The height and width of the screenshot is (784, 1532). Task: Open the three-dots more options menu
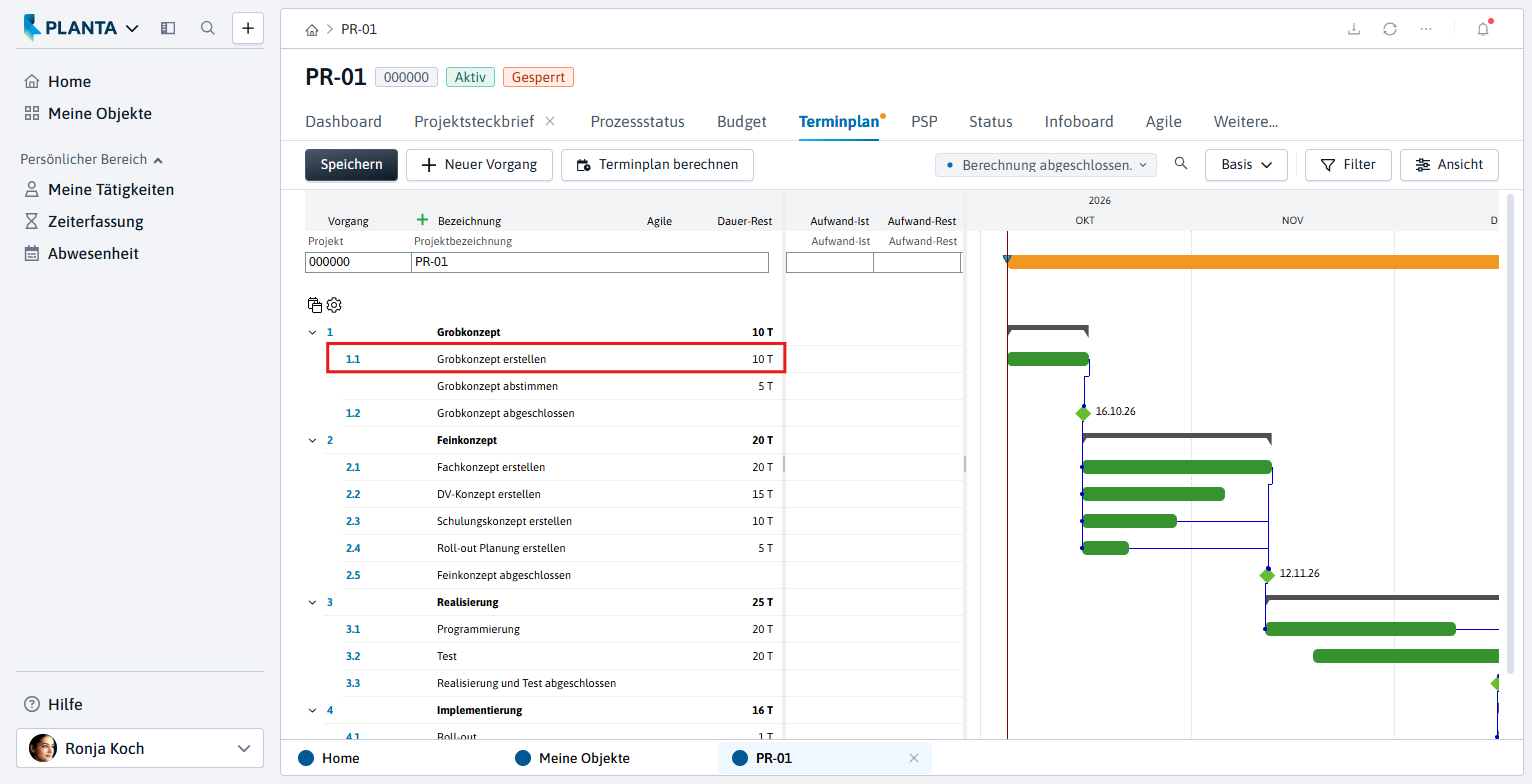1426,29
